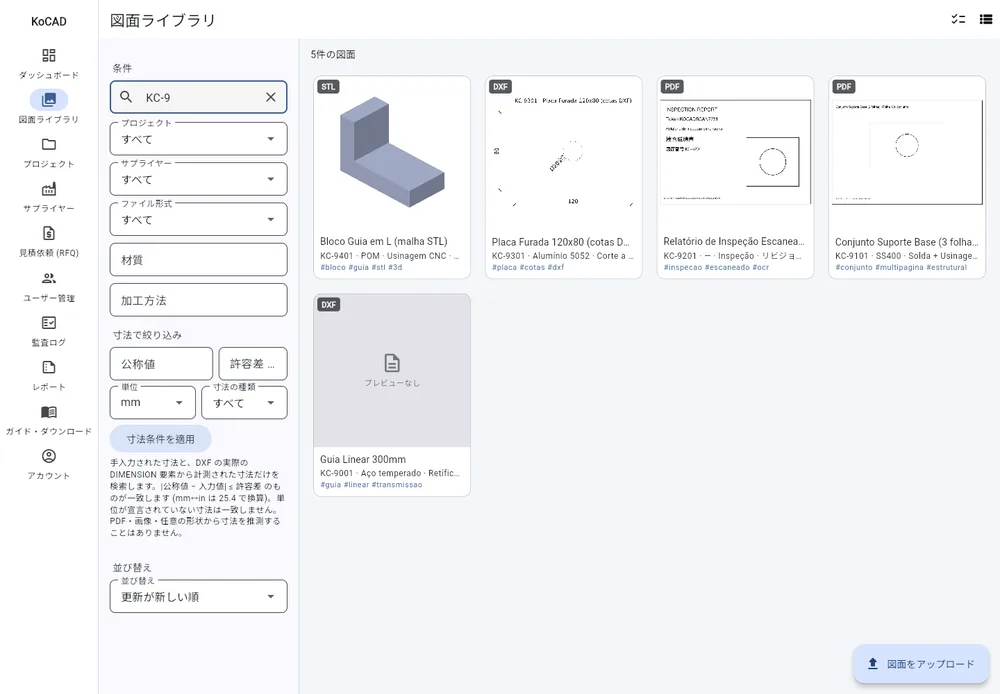1000x694 pixels.
Task: Open レポート icon in sidebar
Action: coord(48,367)
